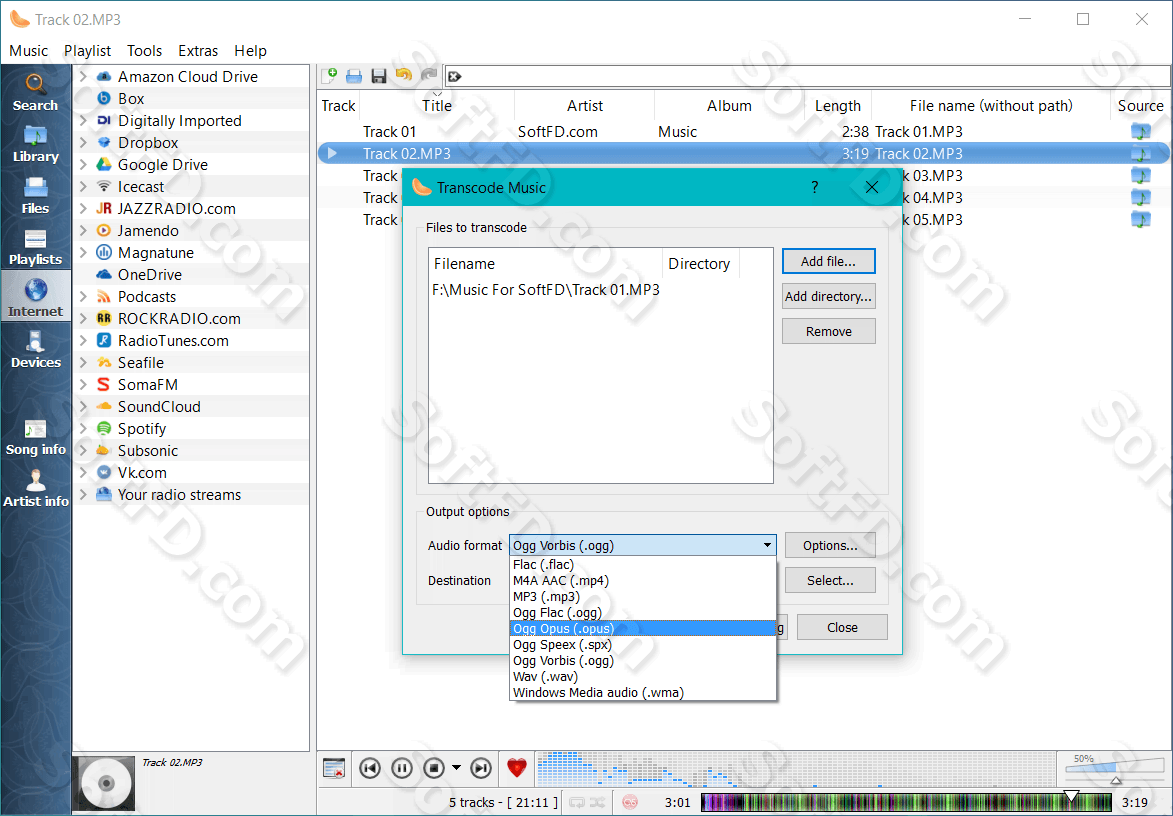Pause playback
1173x816 pixels.
click(x=402, y=768)
